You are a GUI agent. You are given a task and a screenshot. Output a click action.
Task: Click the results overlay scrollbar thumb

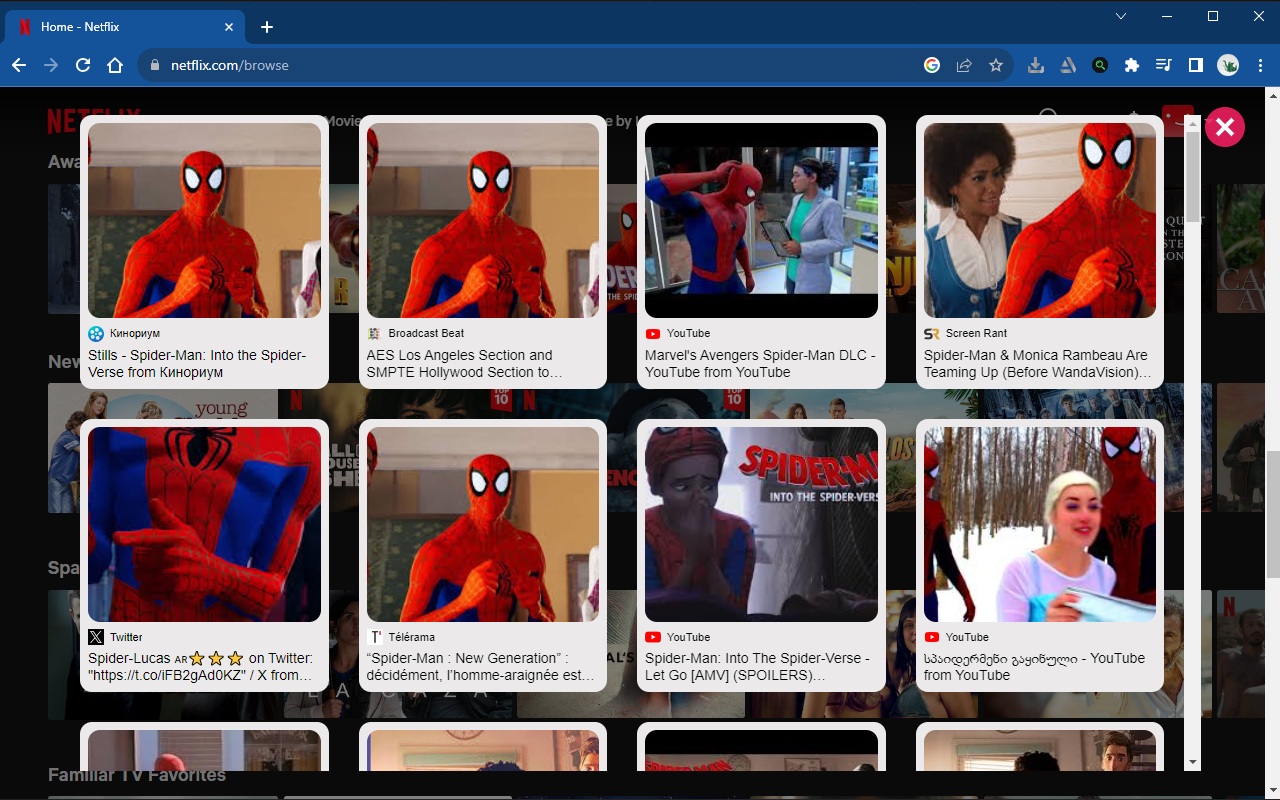1193,177
